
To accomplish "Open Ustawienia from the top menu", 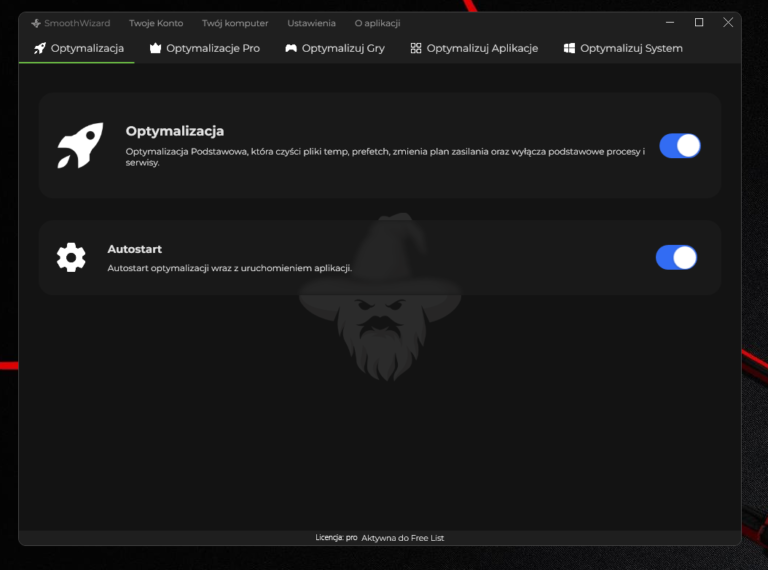I will [311, 23].
